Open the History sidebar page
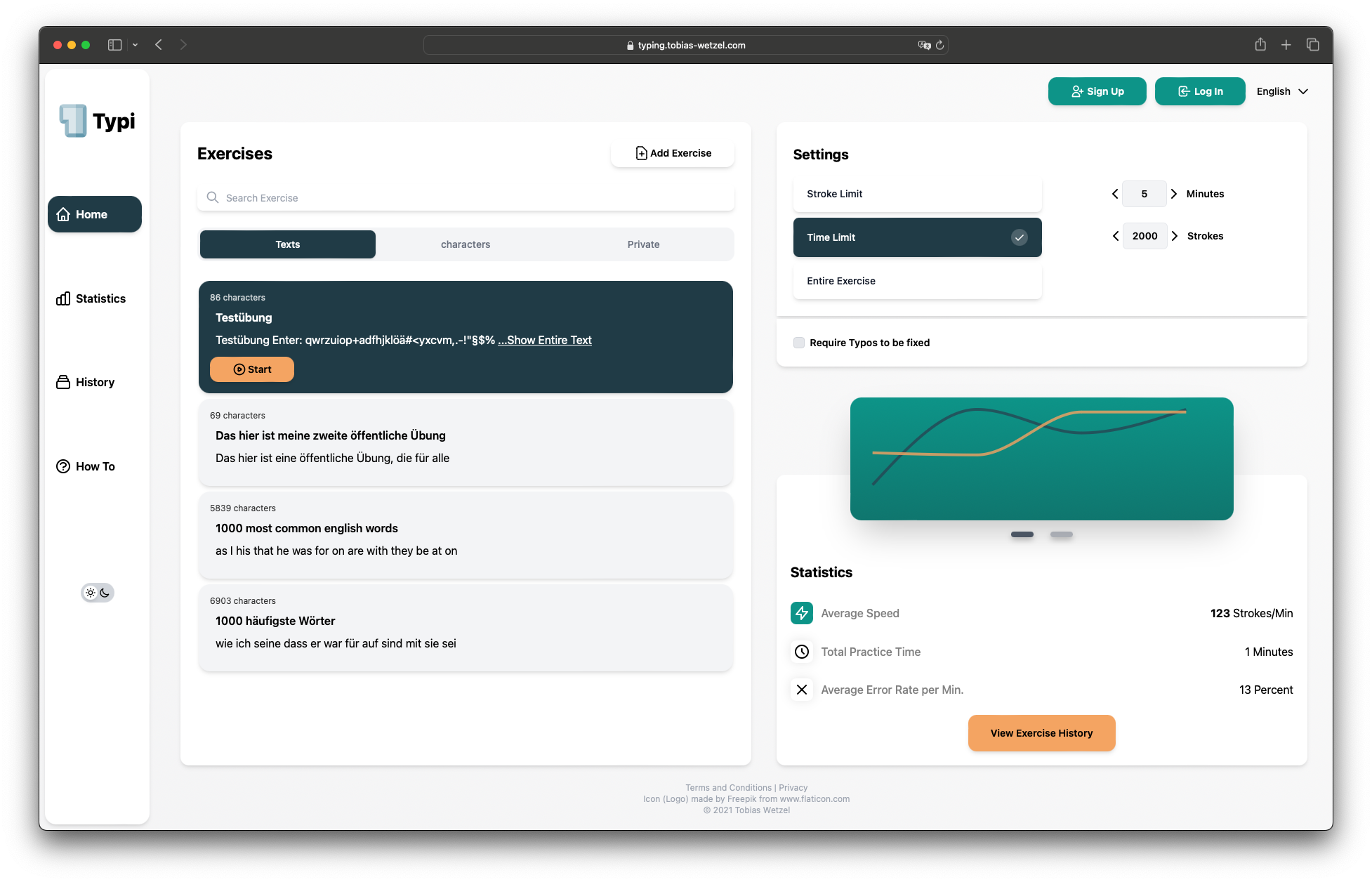1372x882 pixels. [86, 382]
